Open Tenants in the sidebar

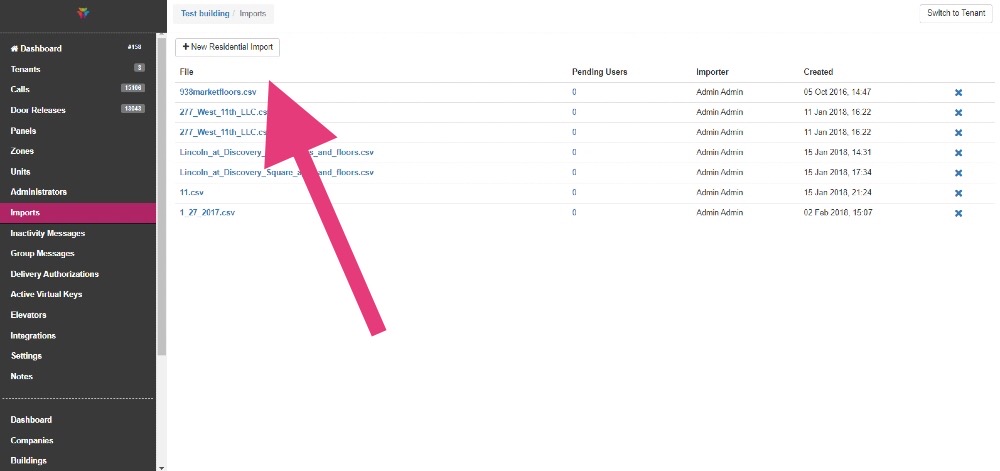25,69
